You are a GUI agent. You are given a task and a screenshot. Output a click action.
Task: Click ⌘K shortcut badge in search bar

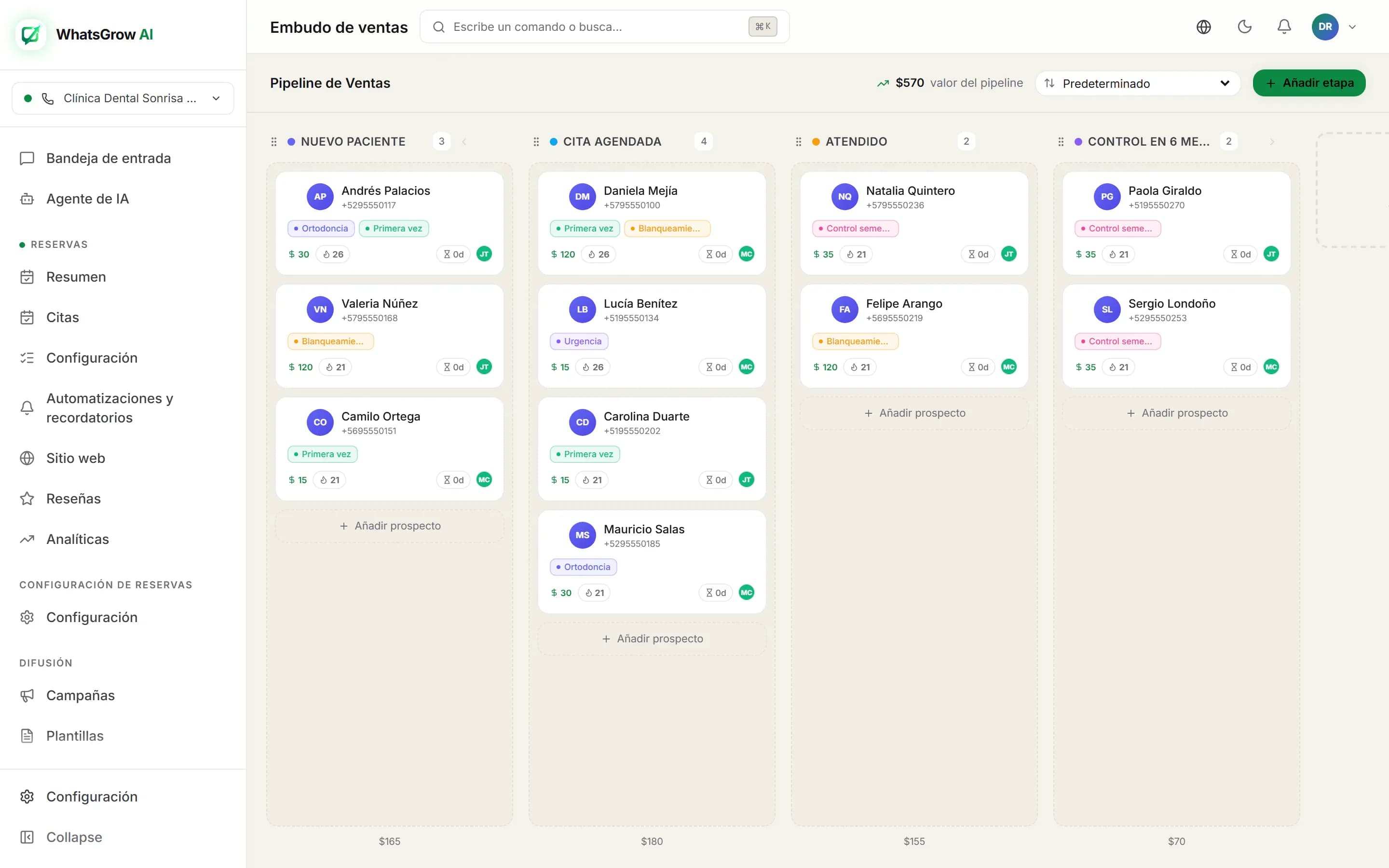pyautogui.click(x=763, y=27)
